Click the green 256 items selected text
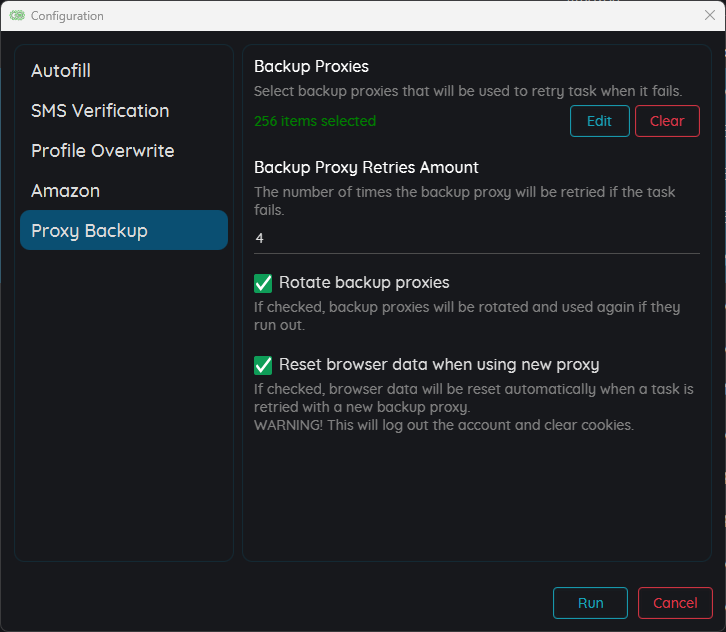 coord(315,121)
